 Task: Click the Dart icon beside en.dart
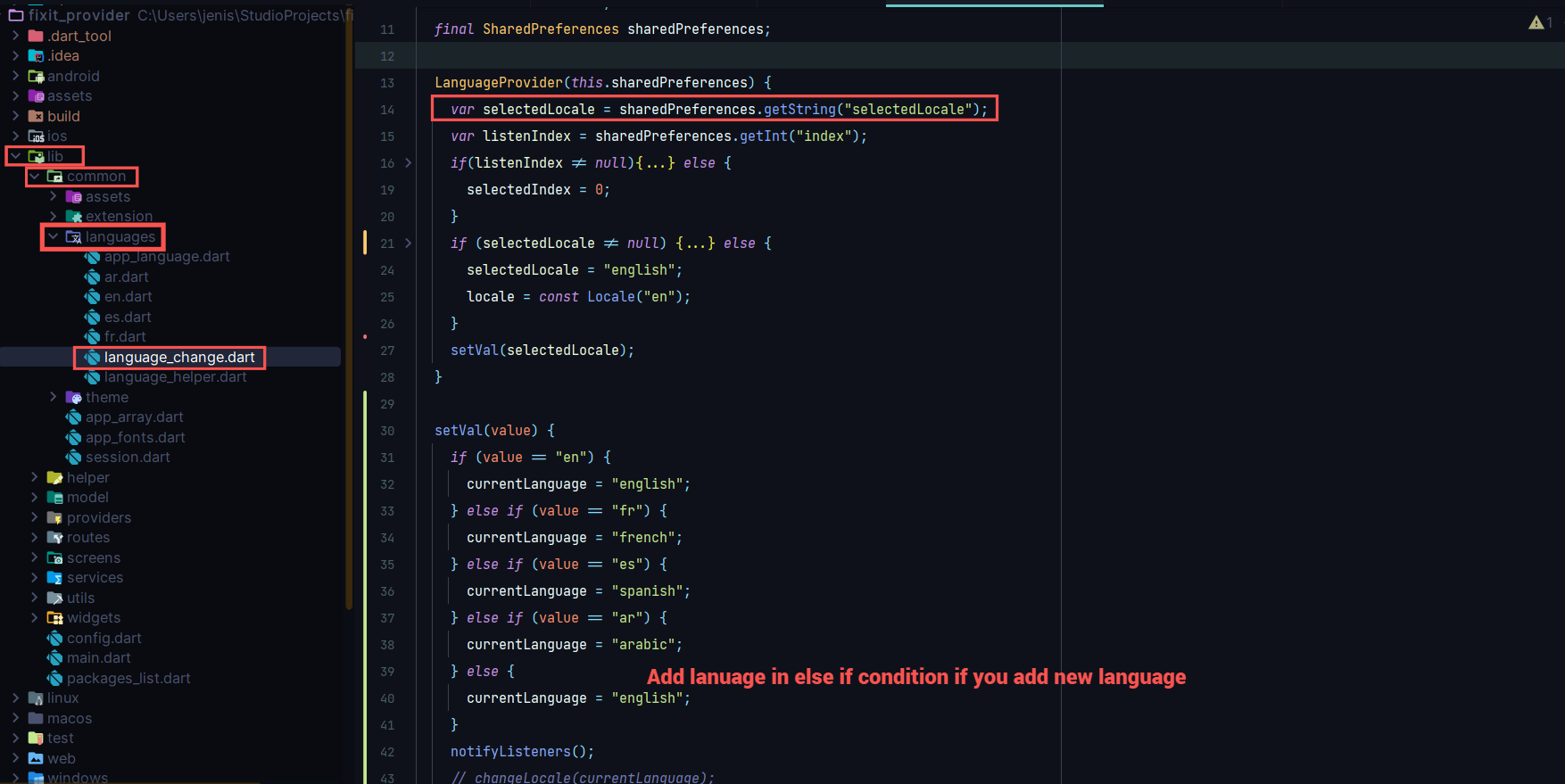pos(92,297)
